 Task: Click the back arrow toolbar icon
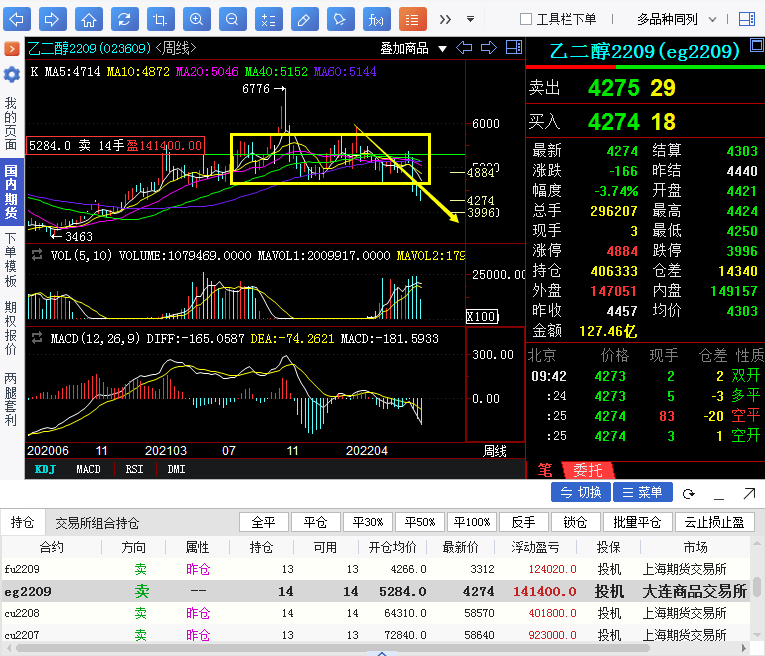click(19, 19)
